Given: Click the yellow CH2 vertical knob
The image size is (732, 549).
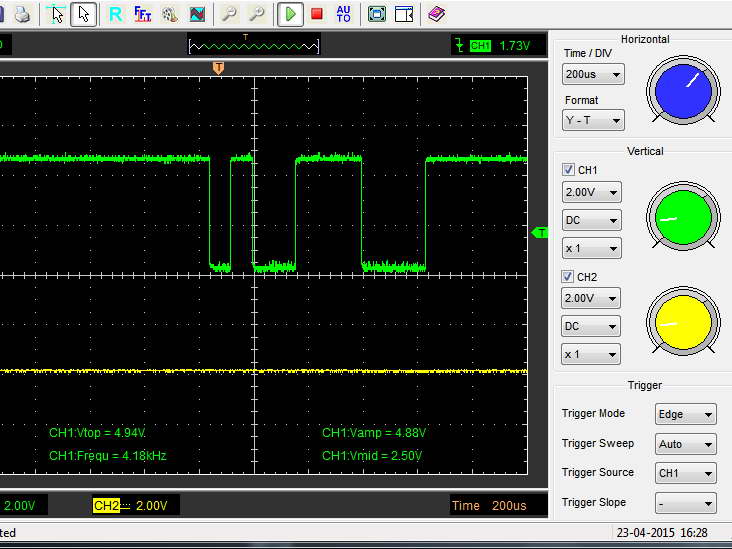Looking at the screenshot, I should coord(684,323).
